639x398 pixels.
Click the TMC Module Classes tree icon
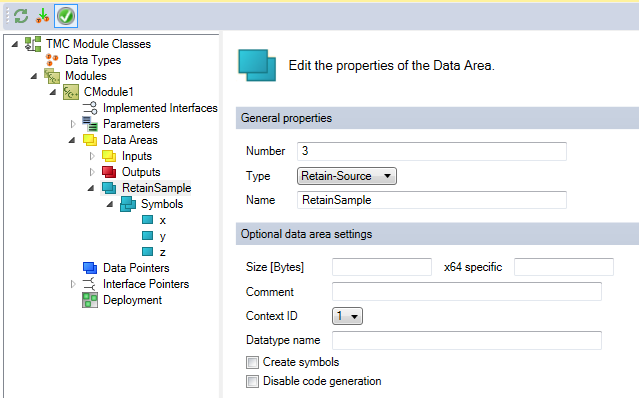pos(33,44)
